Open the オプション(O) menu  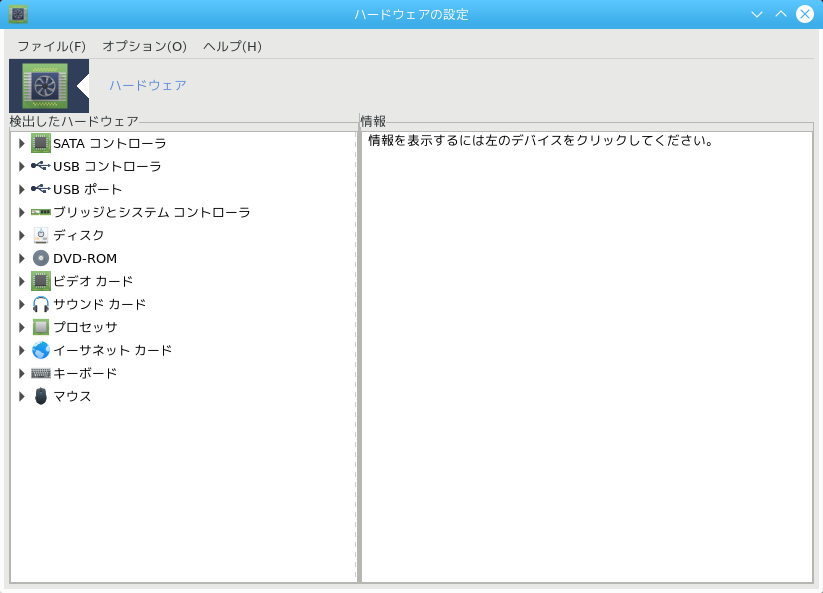point(144,46)
